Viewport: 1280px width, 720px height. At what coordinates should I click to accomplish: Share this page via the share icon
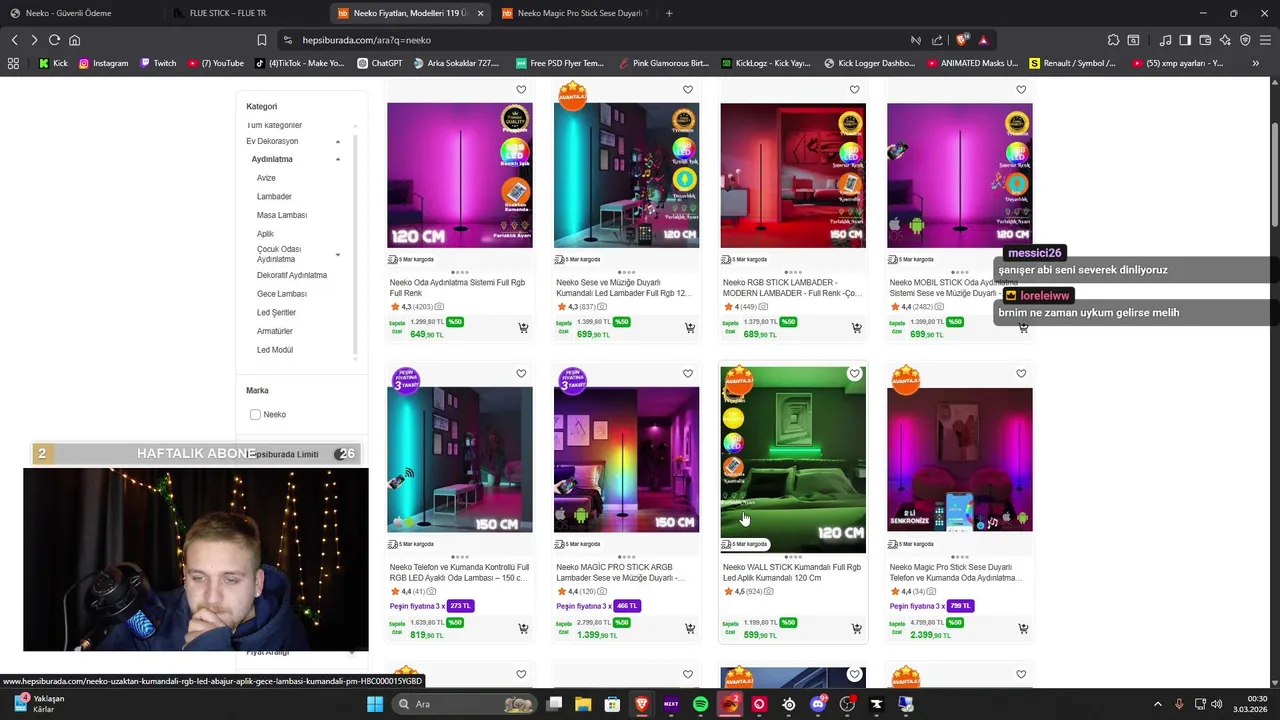tap(937, 40)
